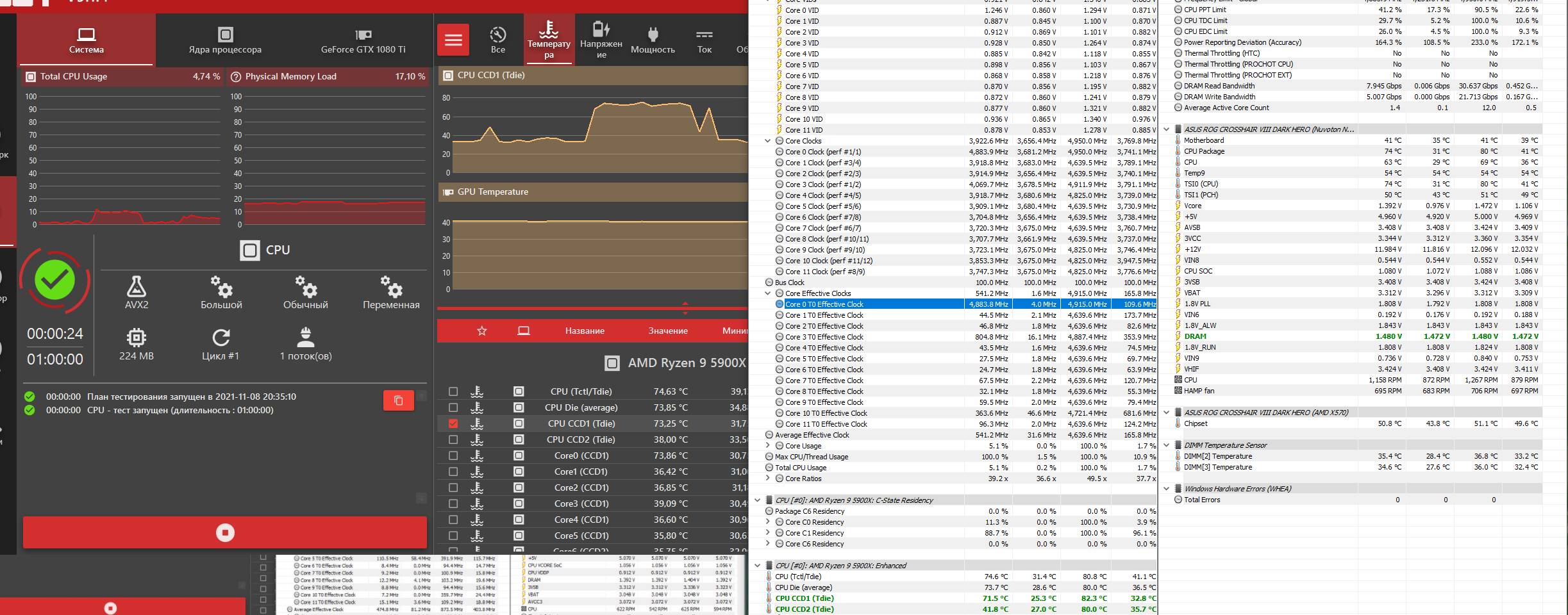Collapse the DIMM Temperature Sensor section
The image size is (1568, 615).
click(x=1166, y=445)
